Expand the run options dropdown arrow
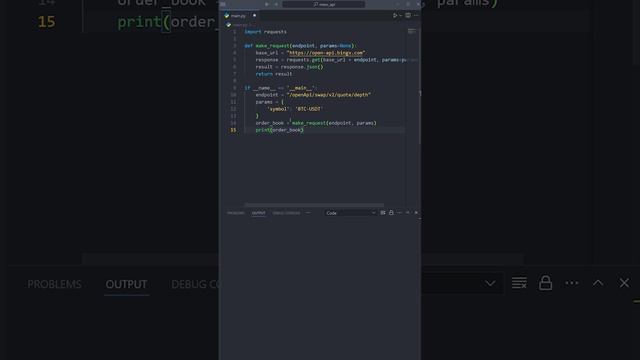The height and width of the screenshot is (360, 640). coord(400,16)
